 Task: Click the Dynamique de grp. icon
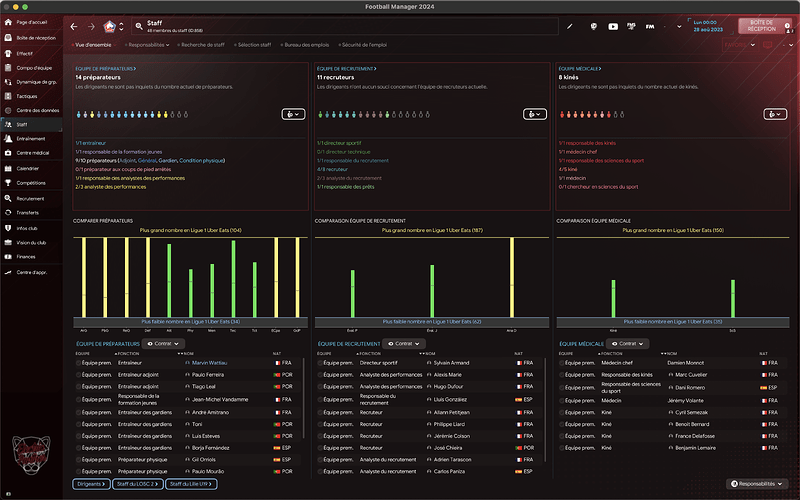tap(8, 82)
